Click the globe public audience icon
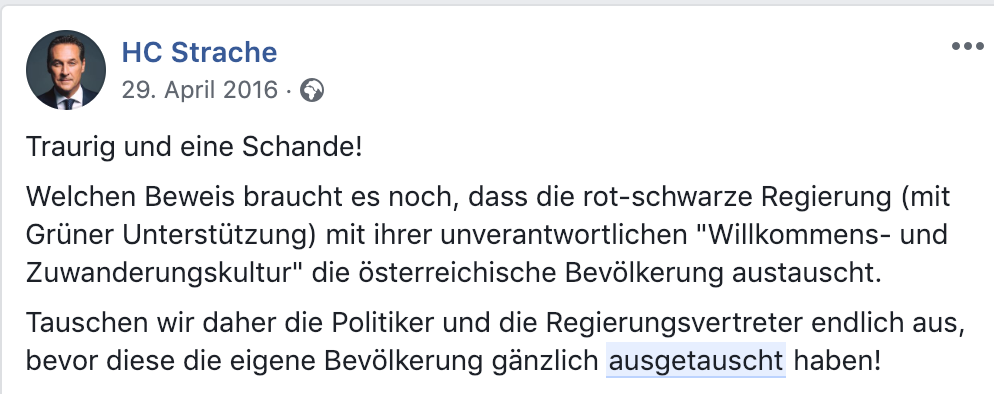Screen dimensions: 994x394 pyautogui.click(x=311, y=91)
